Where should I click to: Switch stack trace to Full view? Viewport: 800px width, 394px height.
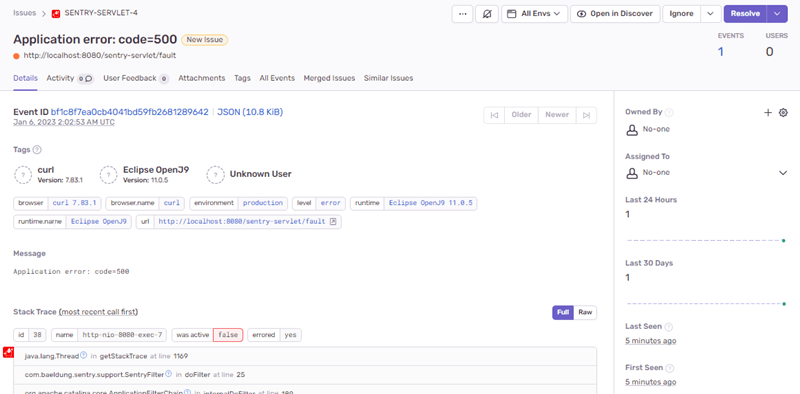pyautogui.click(x=563, y=312)
